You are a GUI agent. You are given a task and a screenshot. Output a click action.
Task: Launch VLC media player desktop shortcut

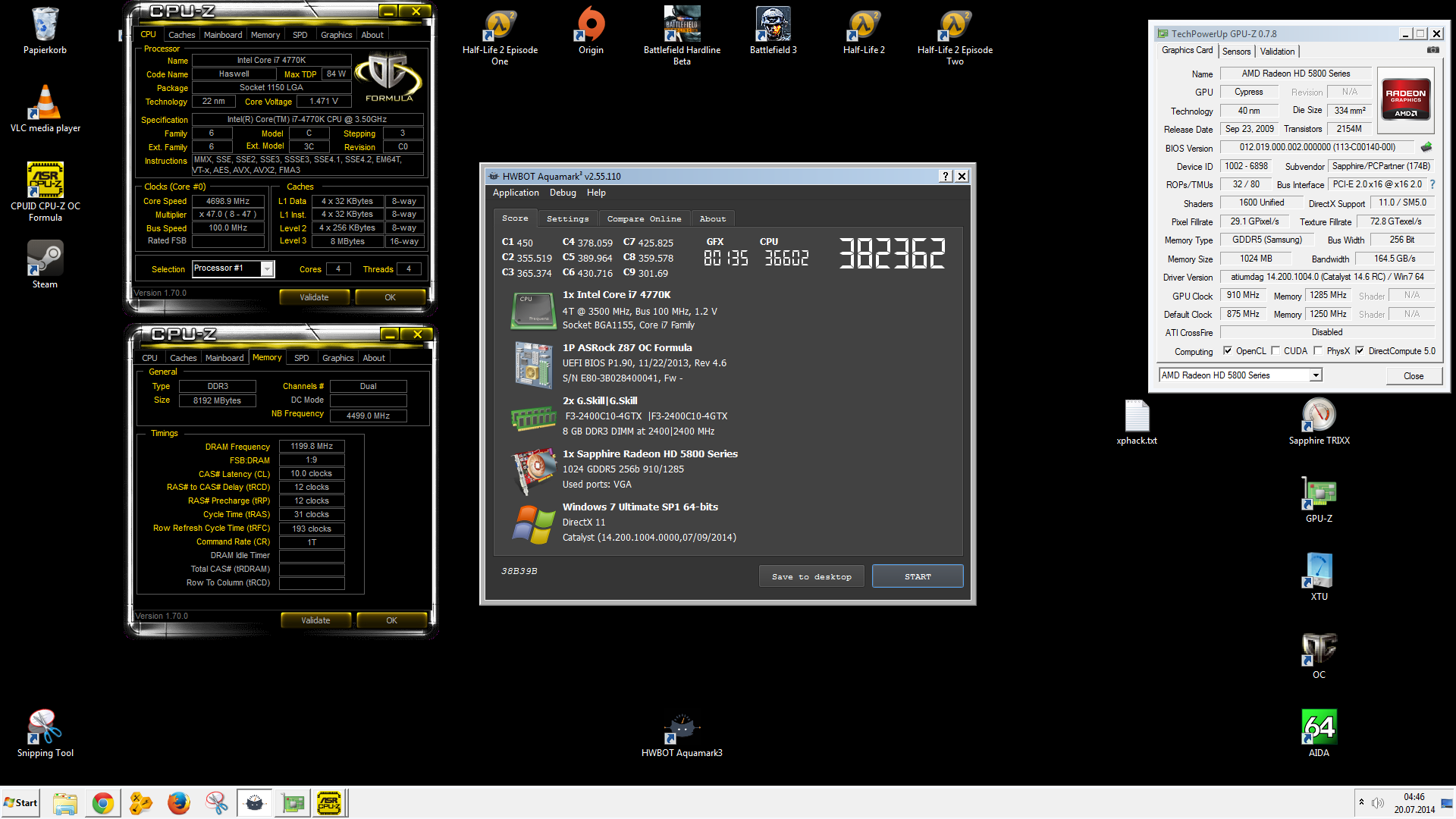pos(45,108)
